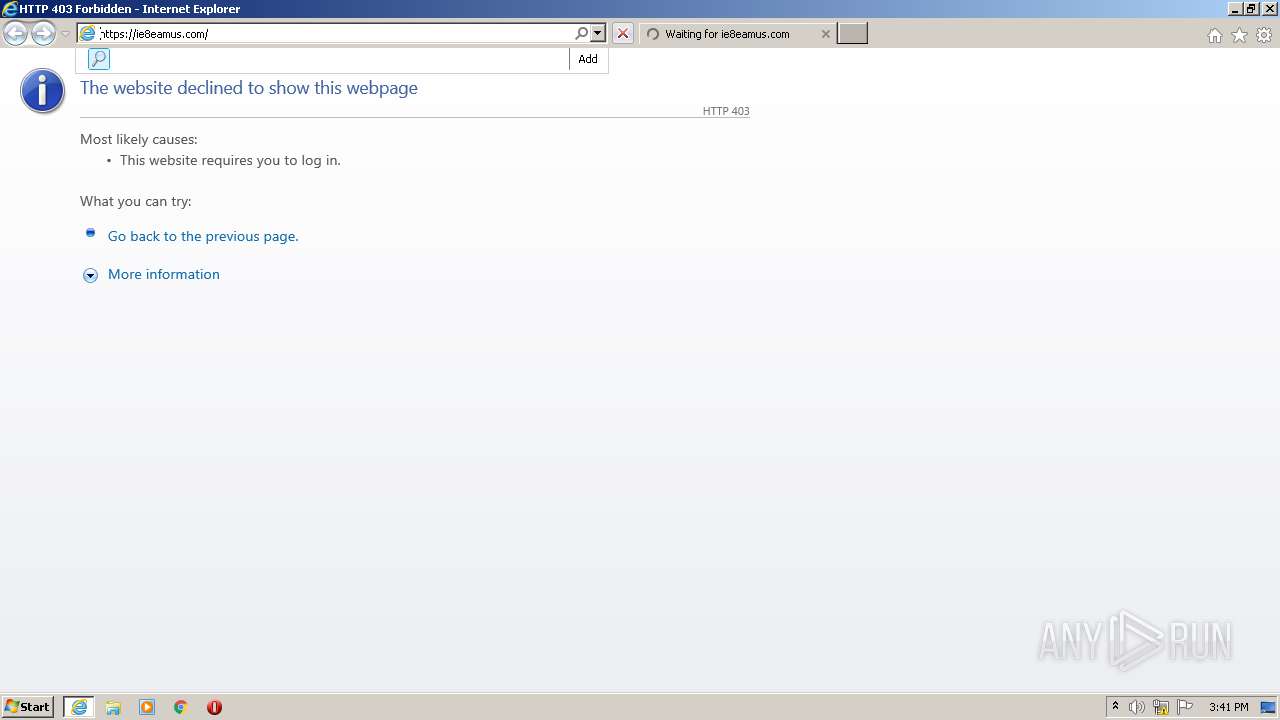Click the search suggestion input box
1280x720 pixels.
pyautogui.click(x=340, y=59)
